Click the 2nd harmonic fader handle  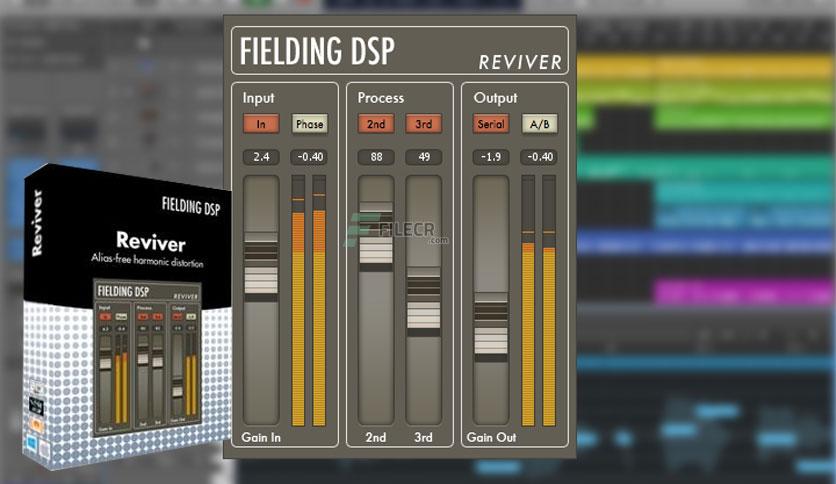[376, 237]
